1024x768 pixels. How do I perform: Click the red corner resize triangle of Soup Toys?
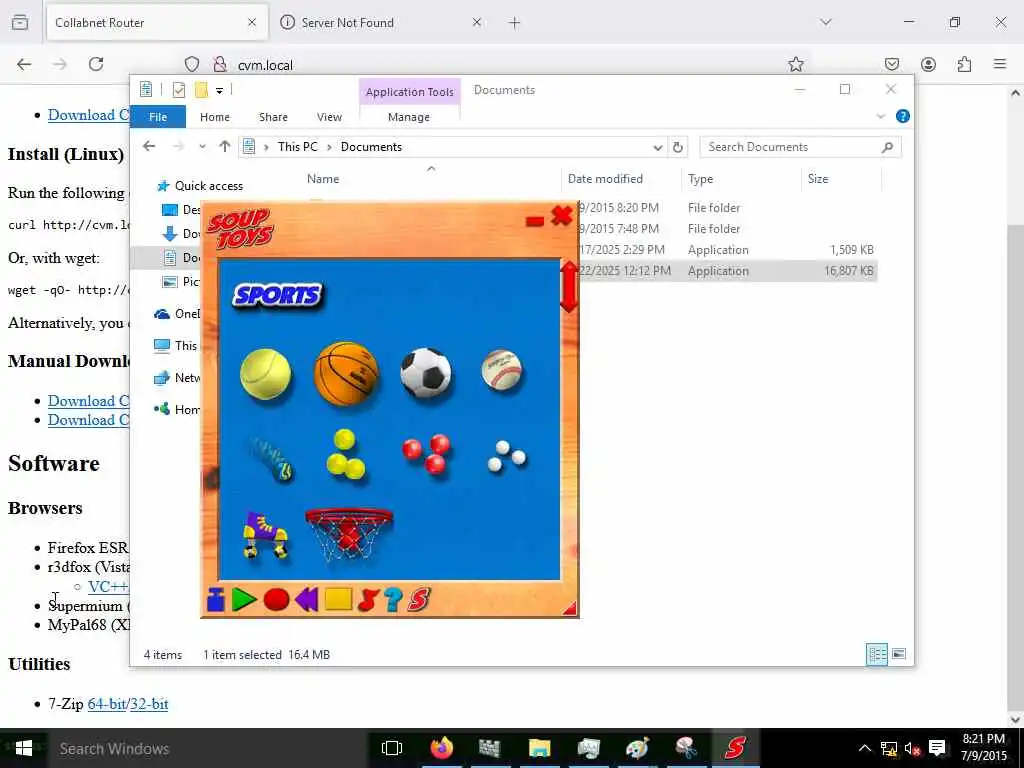point(570,609)
